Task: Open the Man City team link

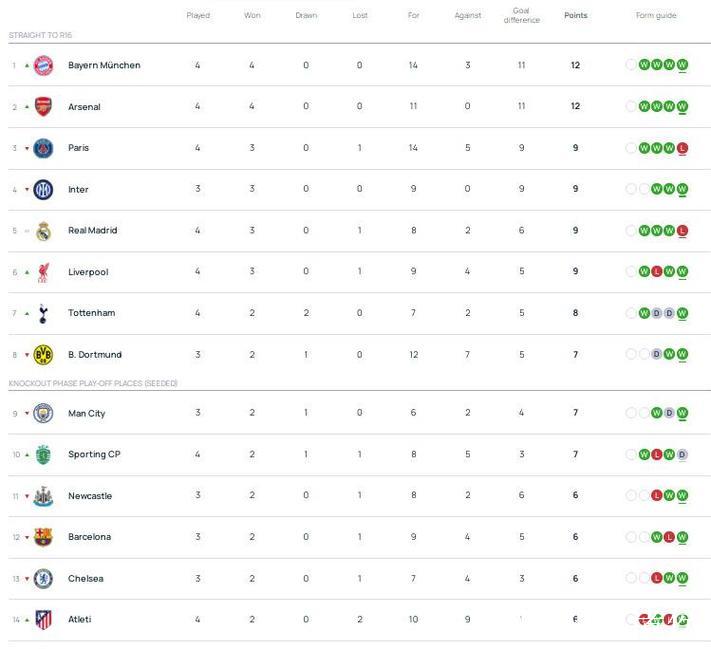Action: pyautogui.click(x=86, y=413)
